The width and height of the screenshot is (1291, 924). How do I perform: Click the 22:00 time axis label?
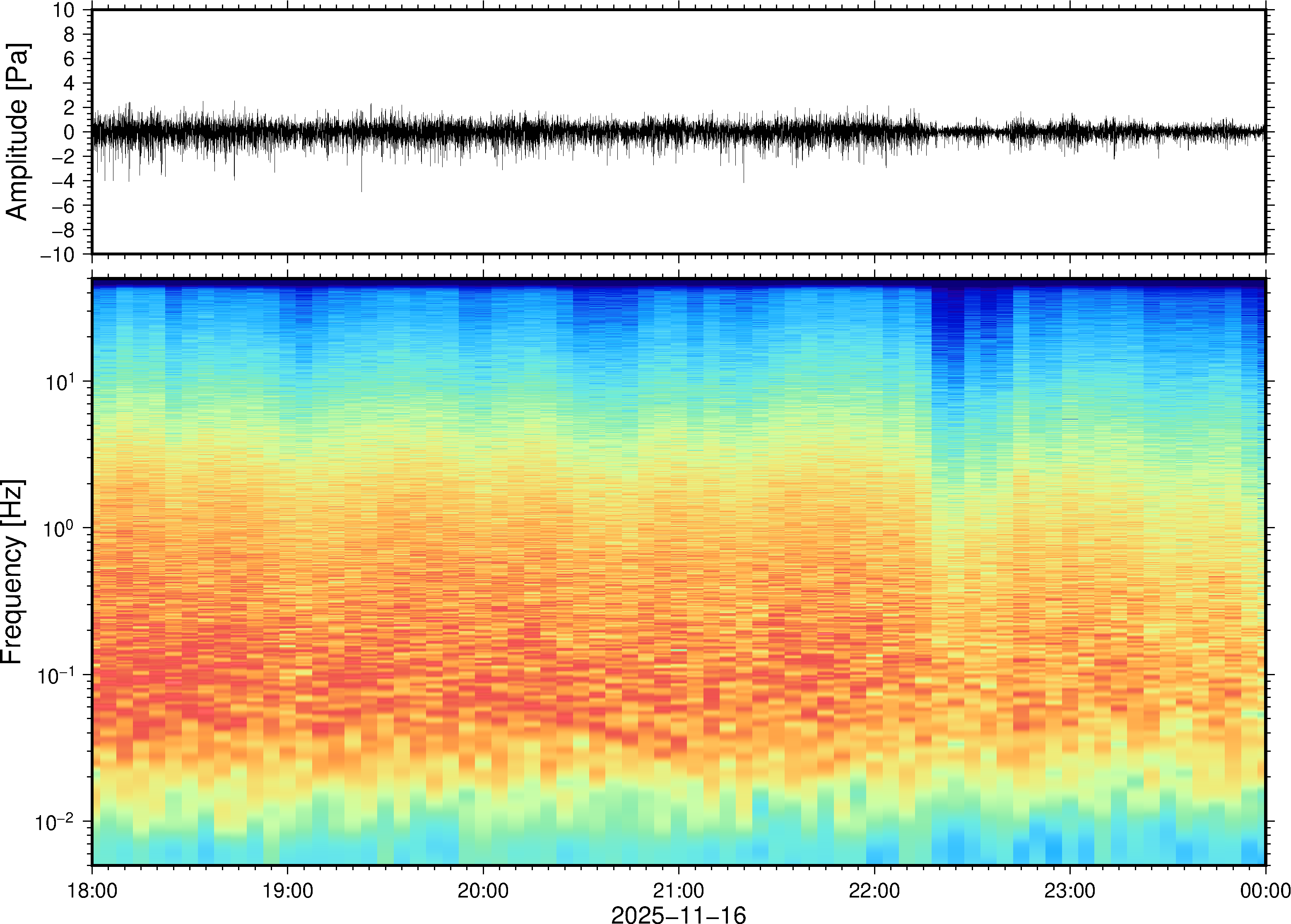pyautogui.click(x=874, y=890)
